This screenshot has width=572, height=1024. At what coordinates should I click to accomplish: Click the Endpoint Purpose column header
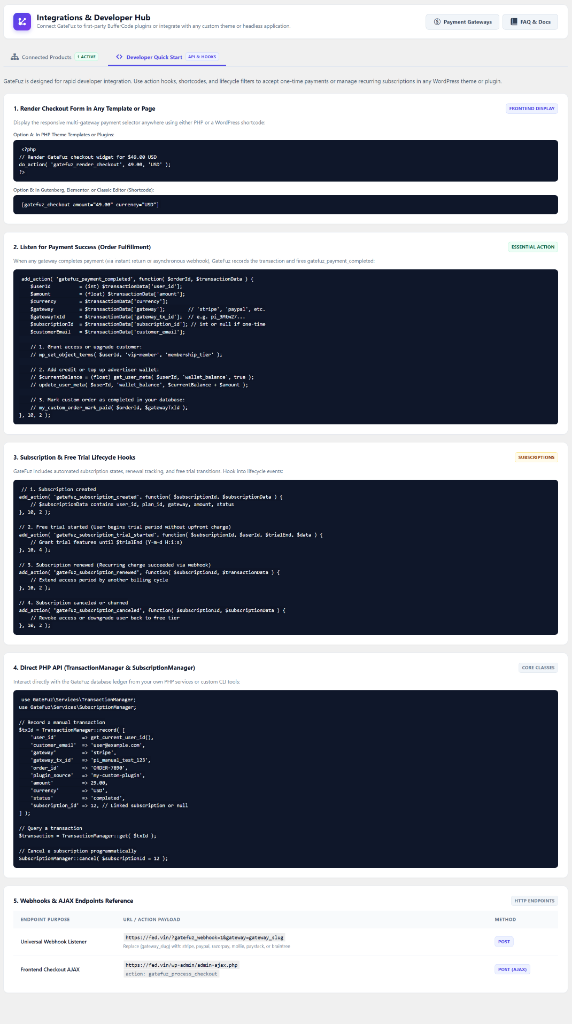[x=45, y=919]
